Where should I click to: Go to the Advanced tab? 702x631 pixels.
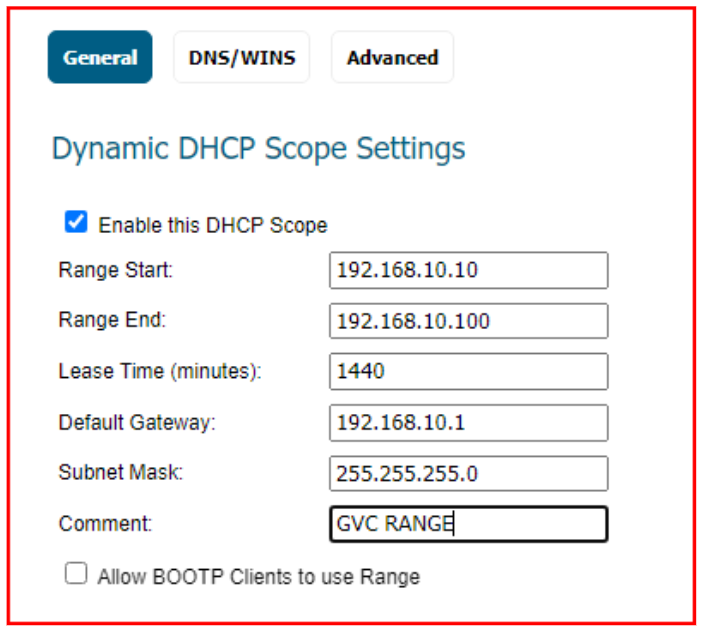[x=392, y=57]
